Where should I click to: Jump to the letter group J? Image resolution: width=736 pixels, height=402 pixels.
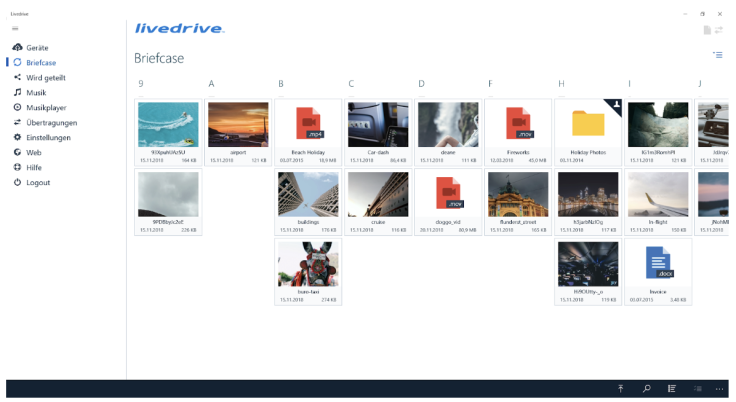(x=699, y=84)
